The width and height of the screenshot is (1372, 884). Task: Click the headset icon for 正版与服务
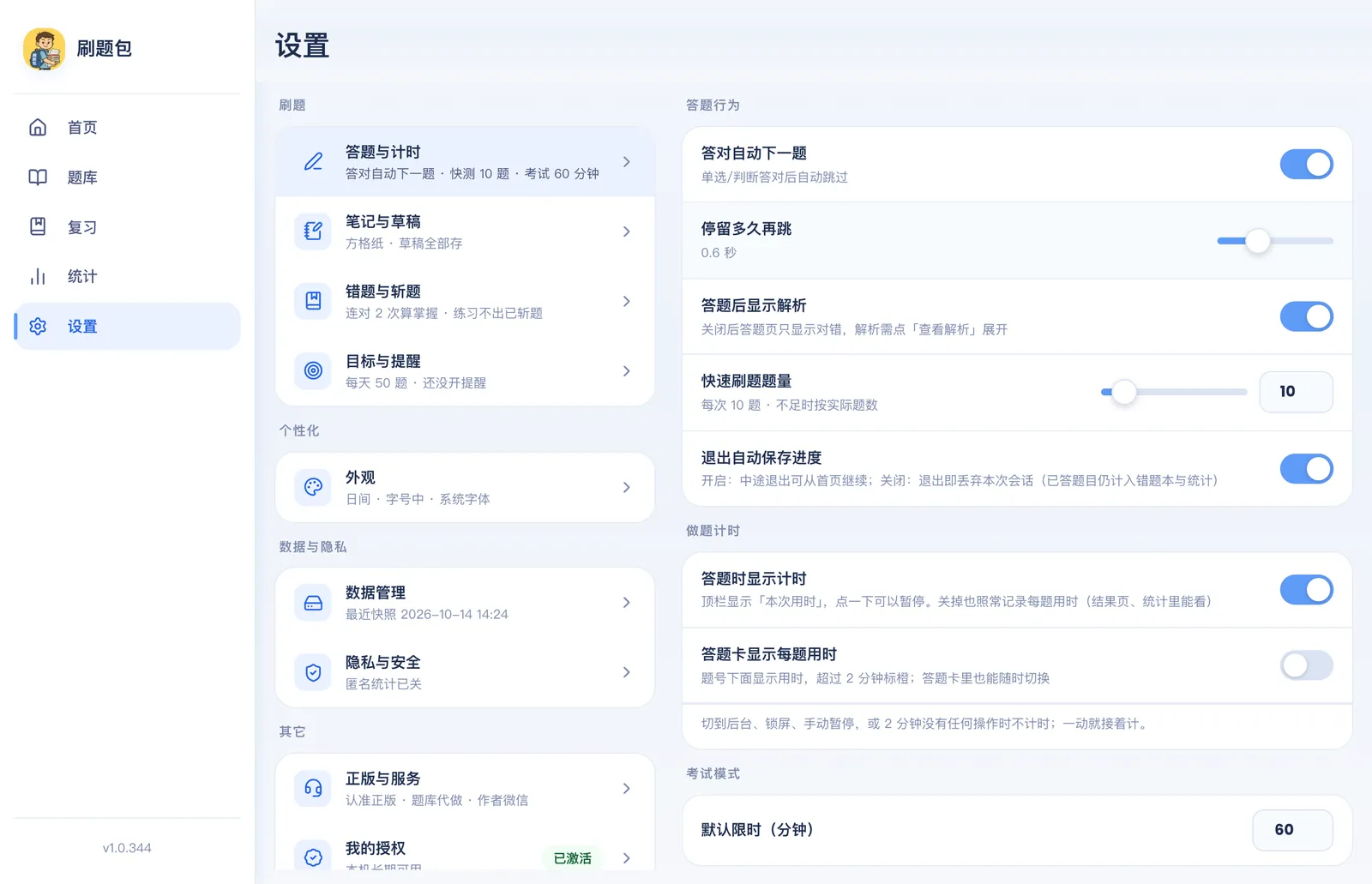point(313,788)
